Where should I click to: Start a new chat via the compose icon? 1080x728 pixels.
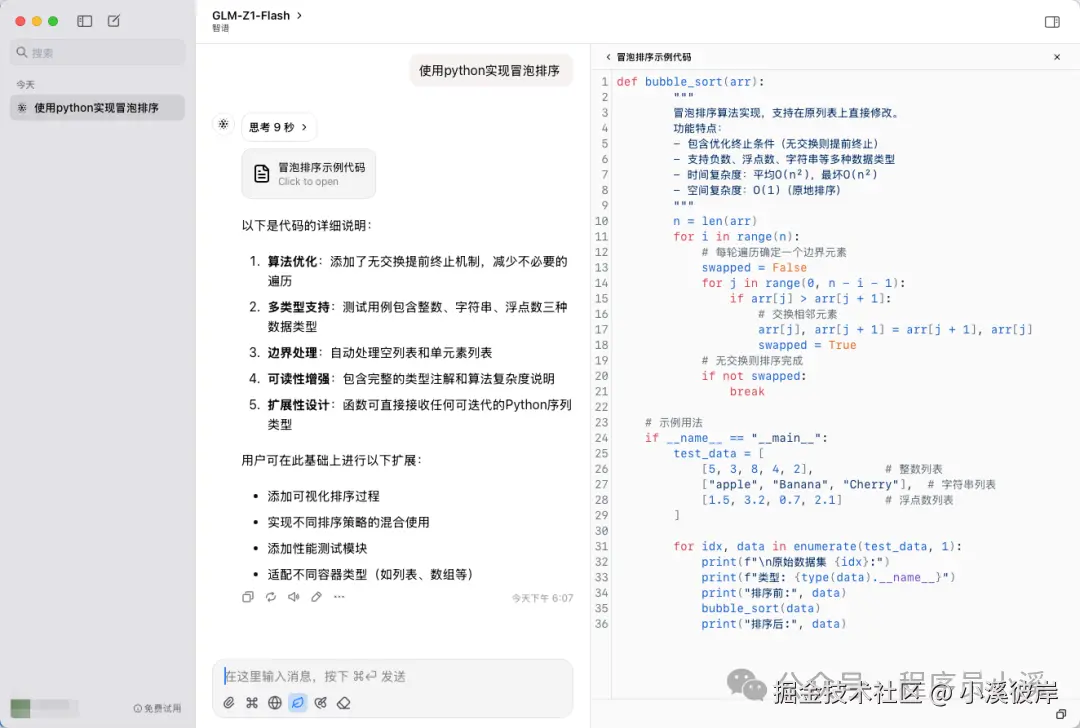[x=112, y=21]
